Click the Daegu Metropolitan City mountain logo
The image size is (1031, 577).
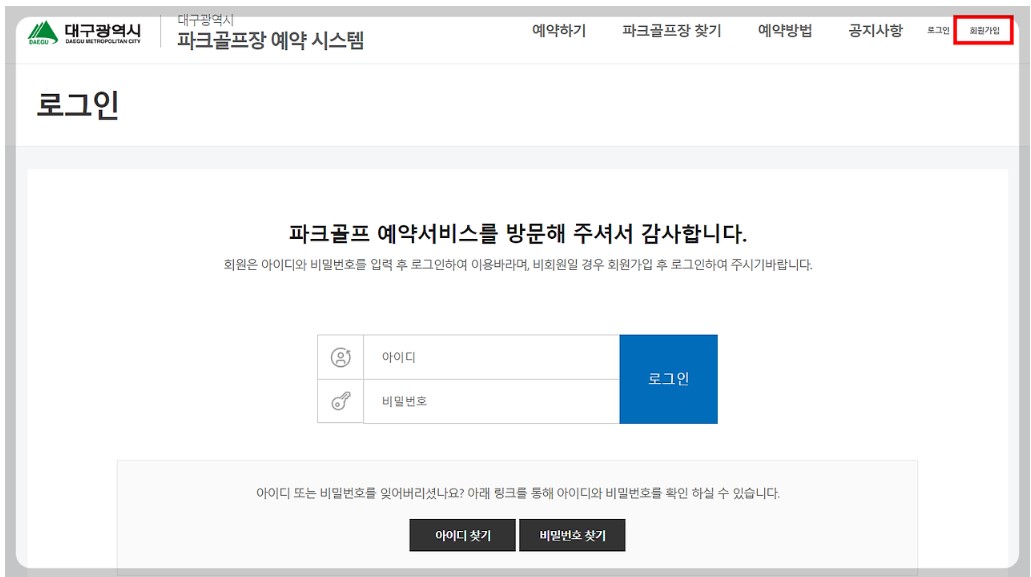43,31
